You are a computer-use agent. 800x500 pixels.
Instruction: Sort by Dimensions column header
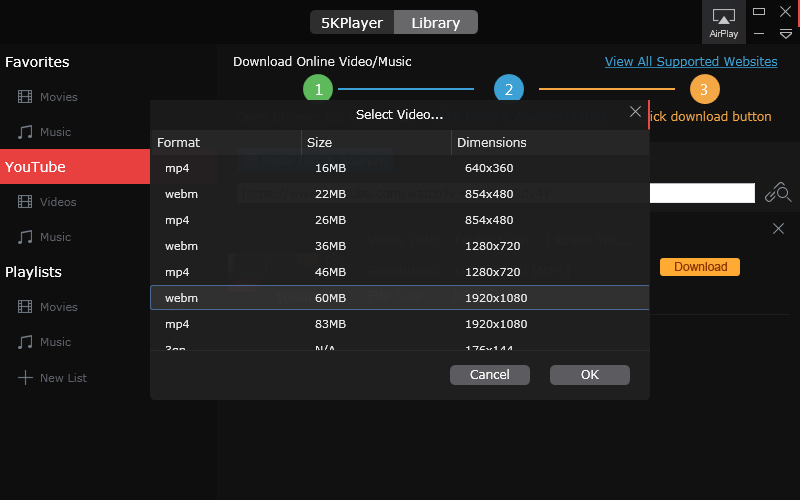click(551, 142)
